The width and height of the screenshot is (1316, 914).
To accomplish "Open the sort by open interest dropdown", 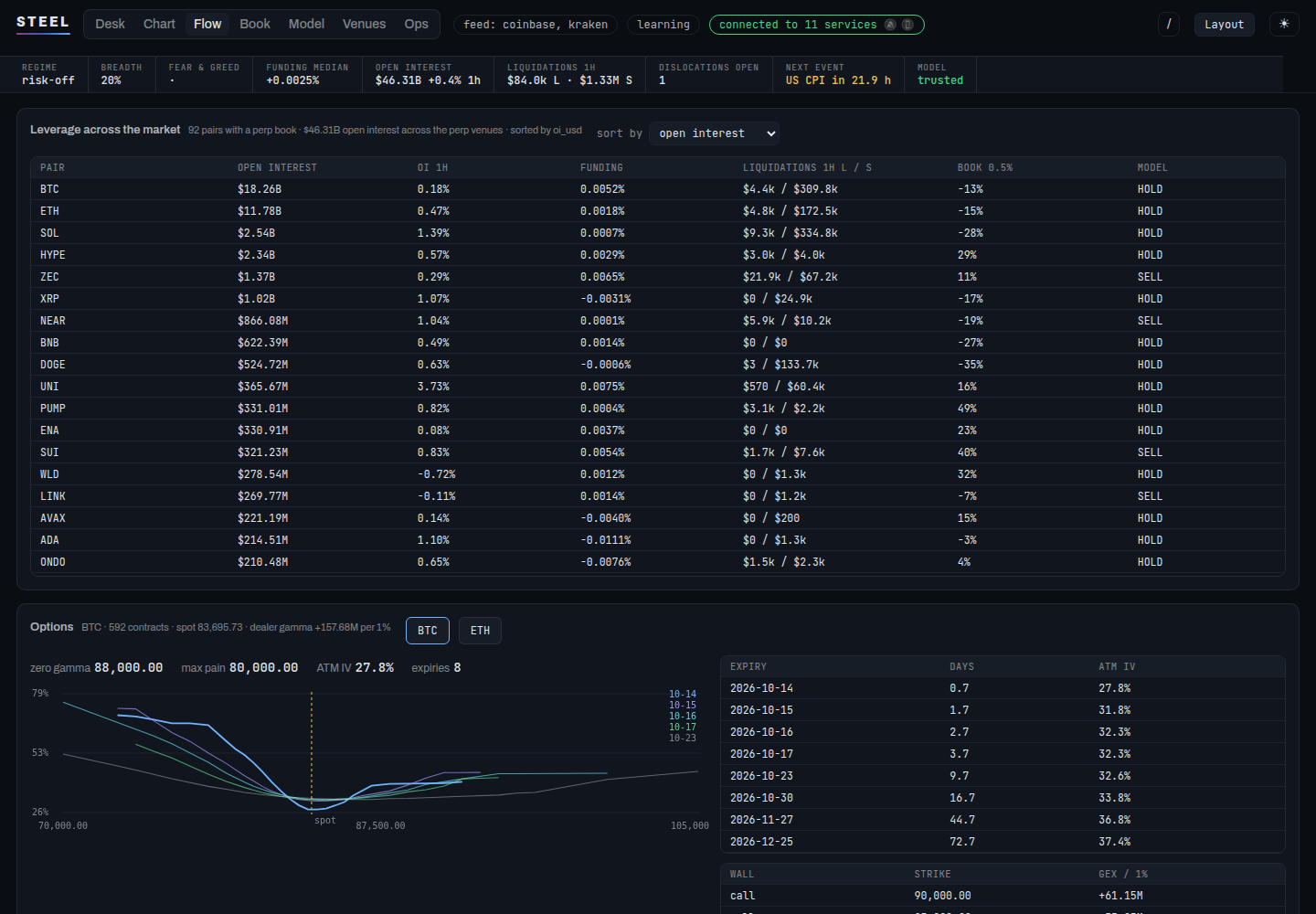I will click(x=714, y=133).
